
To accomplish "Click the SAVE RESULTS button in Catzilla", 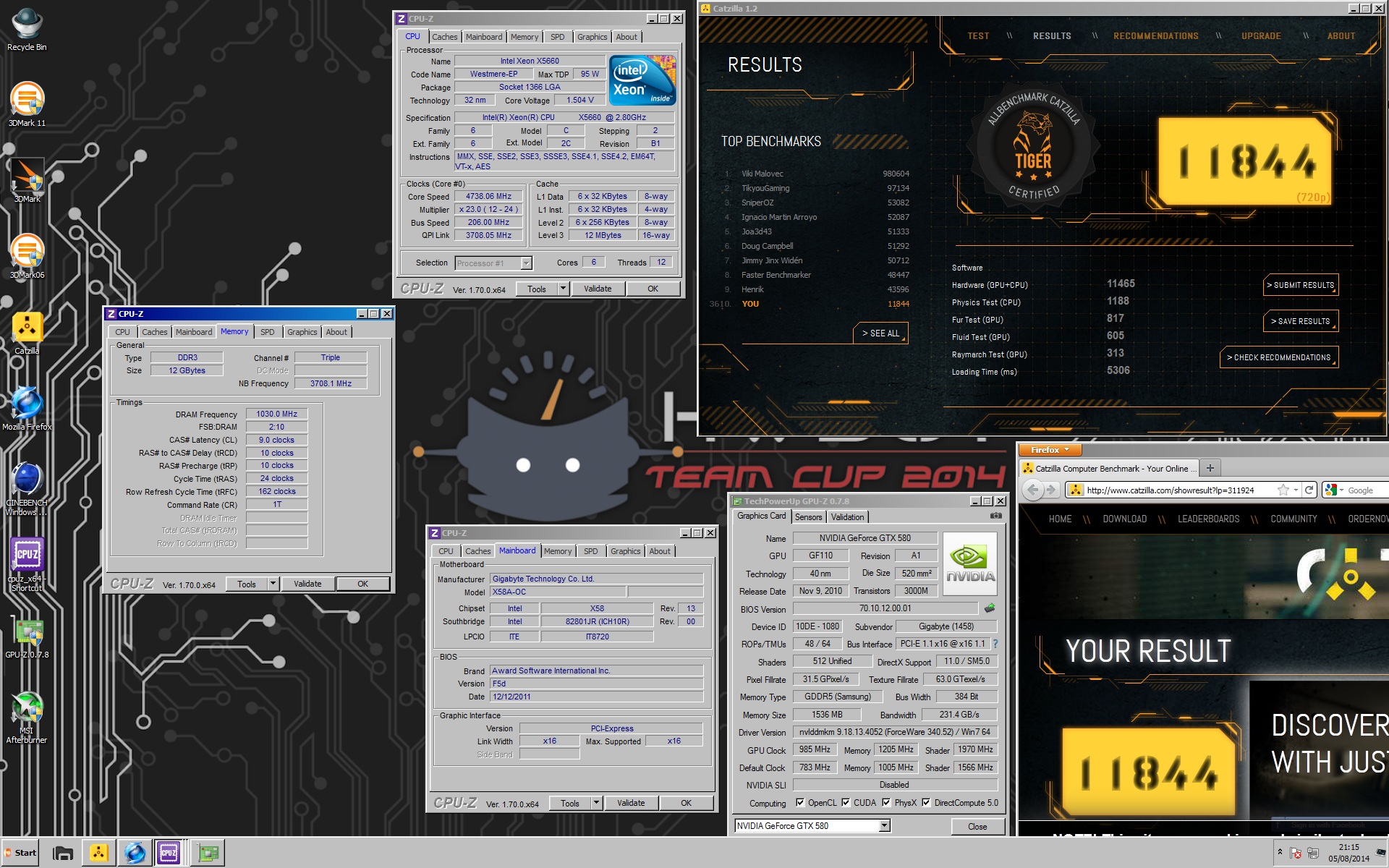I will [1301, 321].
